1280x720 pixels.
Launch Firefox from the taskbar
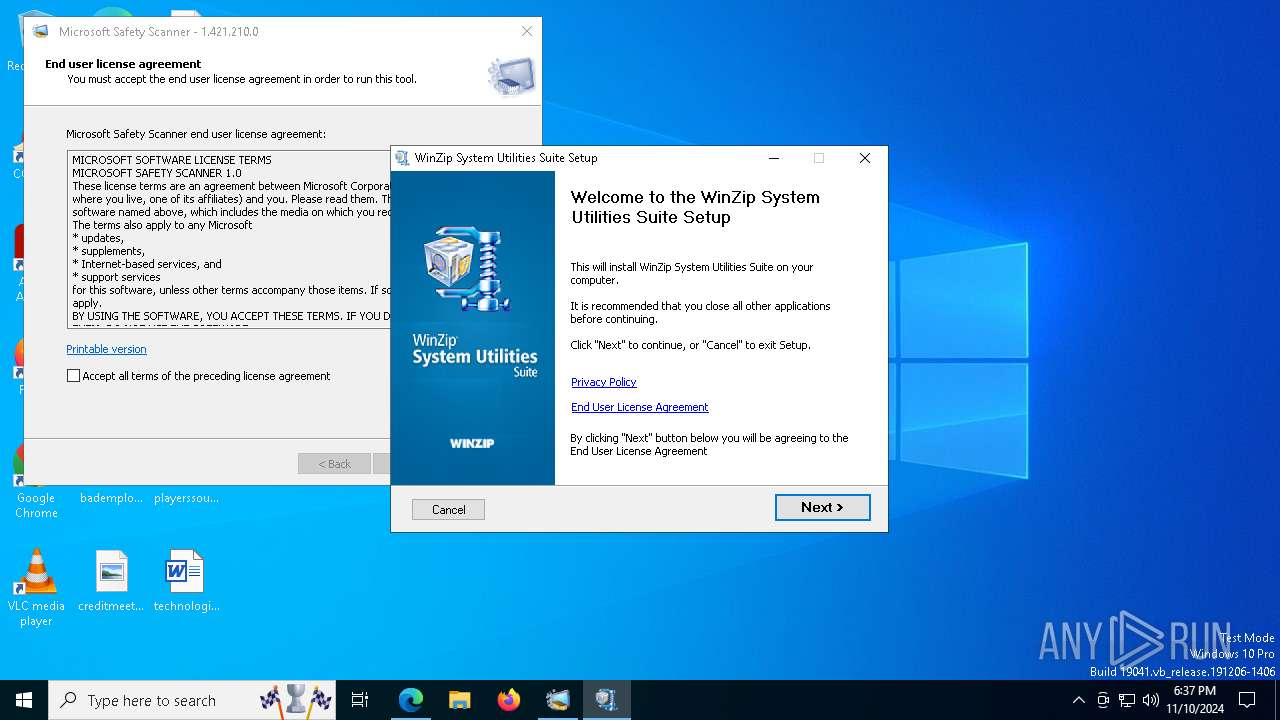pyautogui.click(x=508, y=700)
